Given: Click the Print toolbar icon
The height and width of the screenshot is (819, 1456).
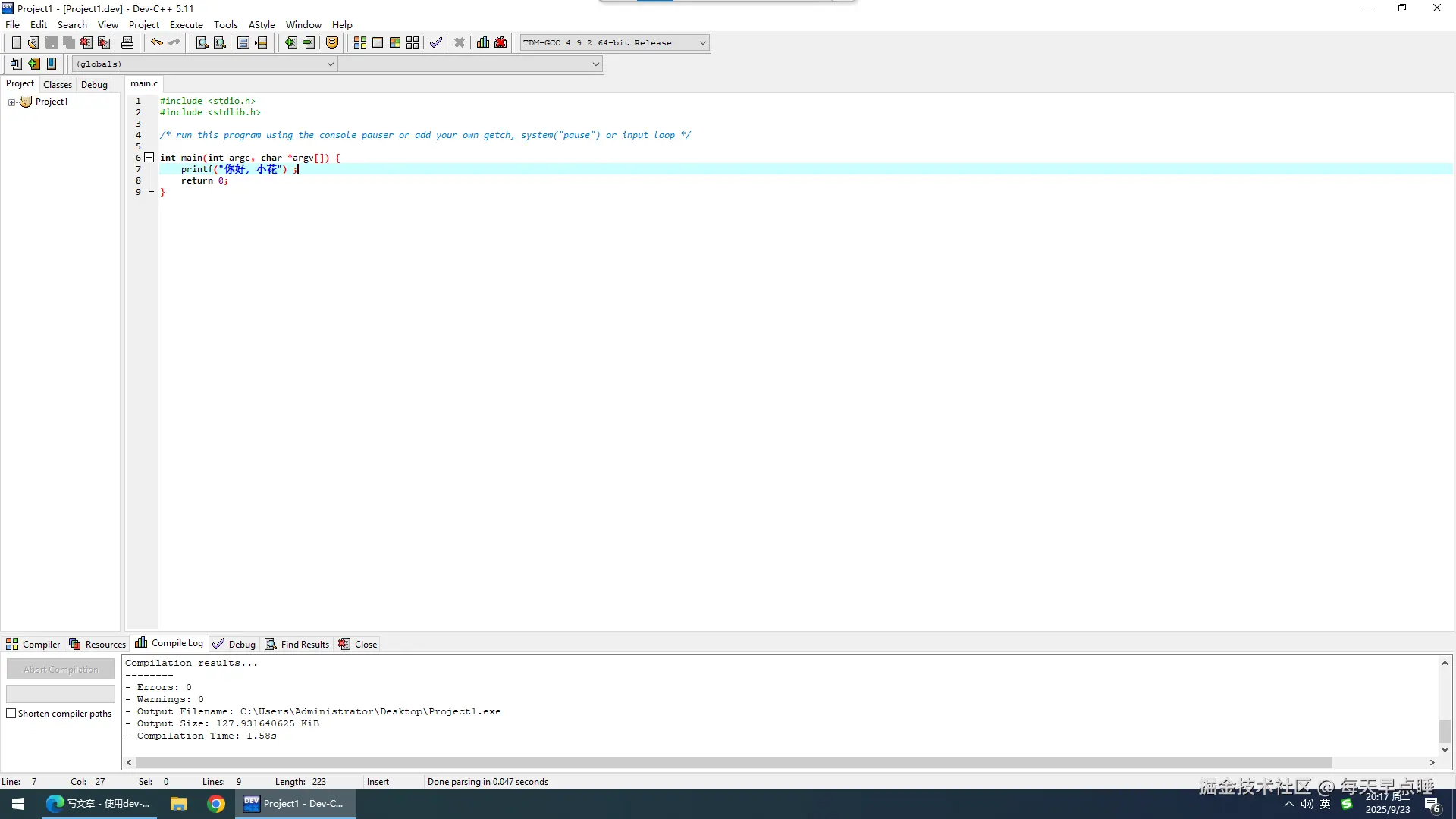Looking at the screenshot, I should click(127, 42).
